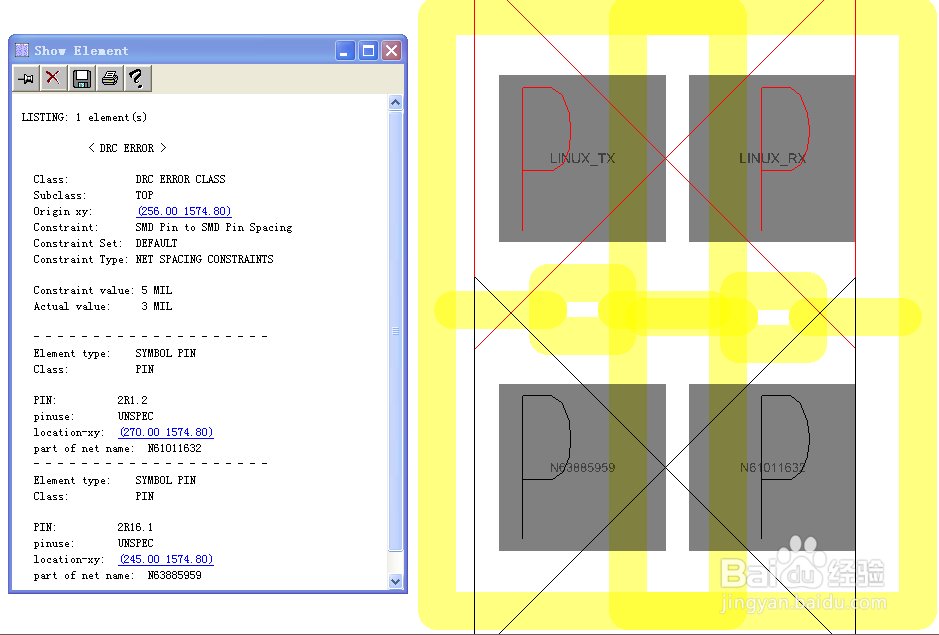Save the listing with the floppy disk icon

[81, 78]
